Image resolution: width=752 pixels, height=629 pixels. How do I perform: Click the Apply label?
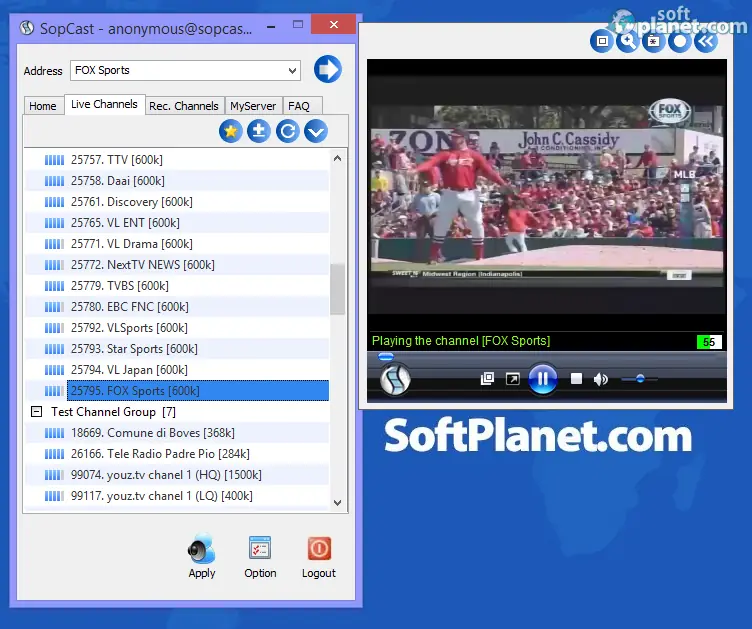point(202,573)
